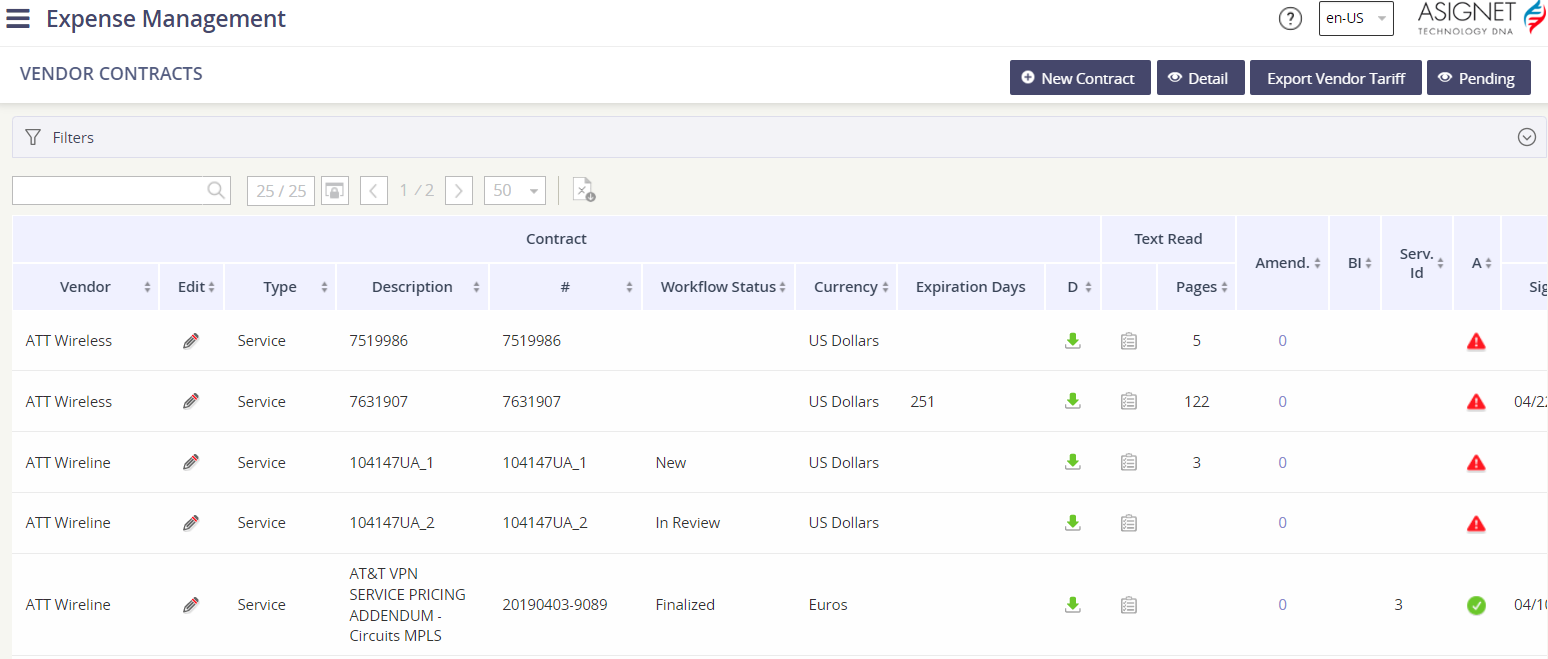Viewport: 1548px width, 659px height.
Task: Click the 'Euros' currency cell
Action: [828, 605]
